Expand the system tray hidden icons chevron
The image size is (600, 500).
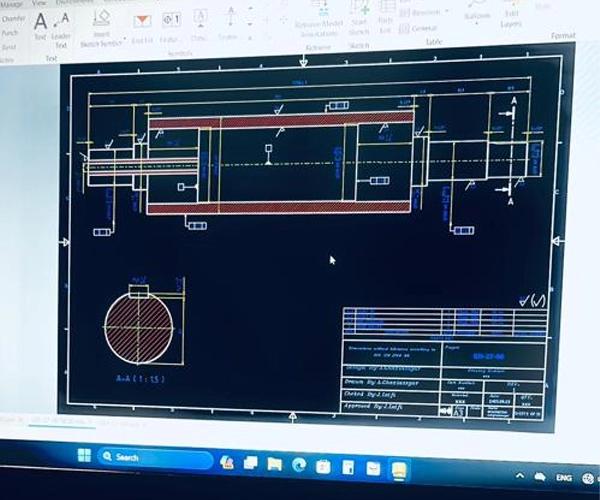(x=520, y=476)
